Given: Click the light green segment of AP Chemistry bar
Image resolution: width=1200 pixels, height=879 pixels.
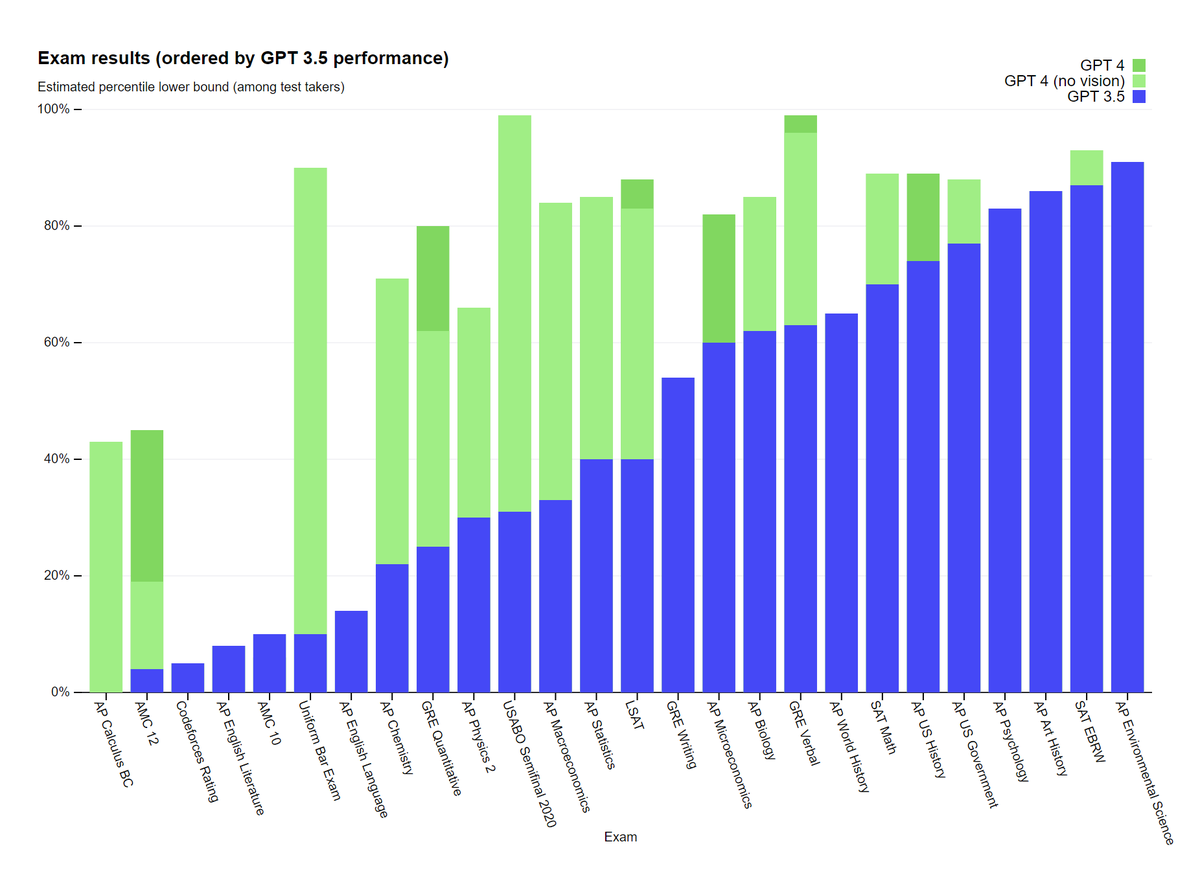Looking at the screenshot, I should [x=392, y=422].
